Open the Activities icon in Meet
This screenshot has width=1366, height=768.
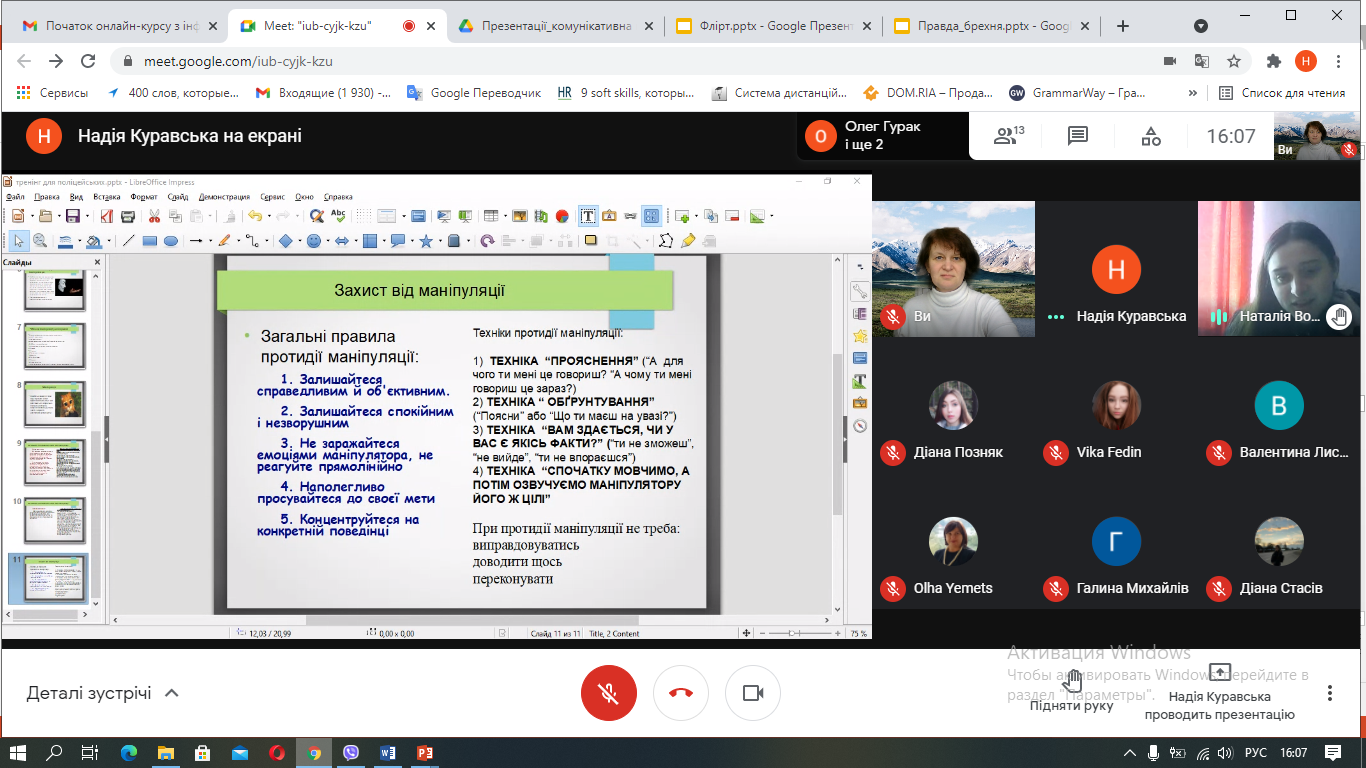point(1151,136)
